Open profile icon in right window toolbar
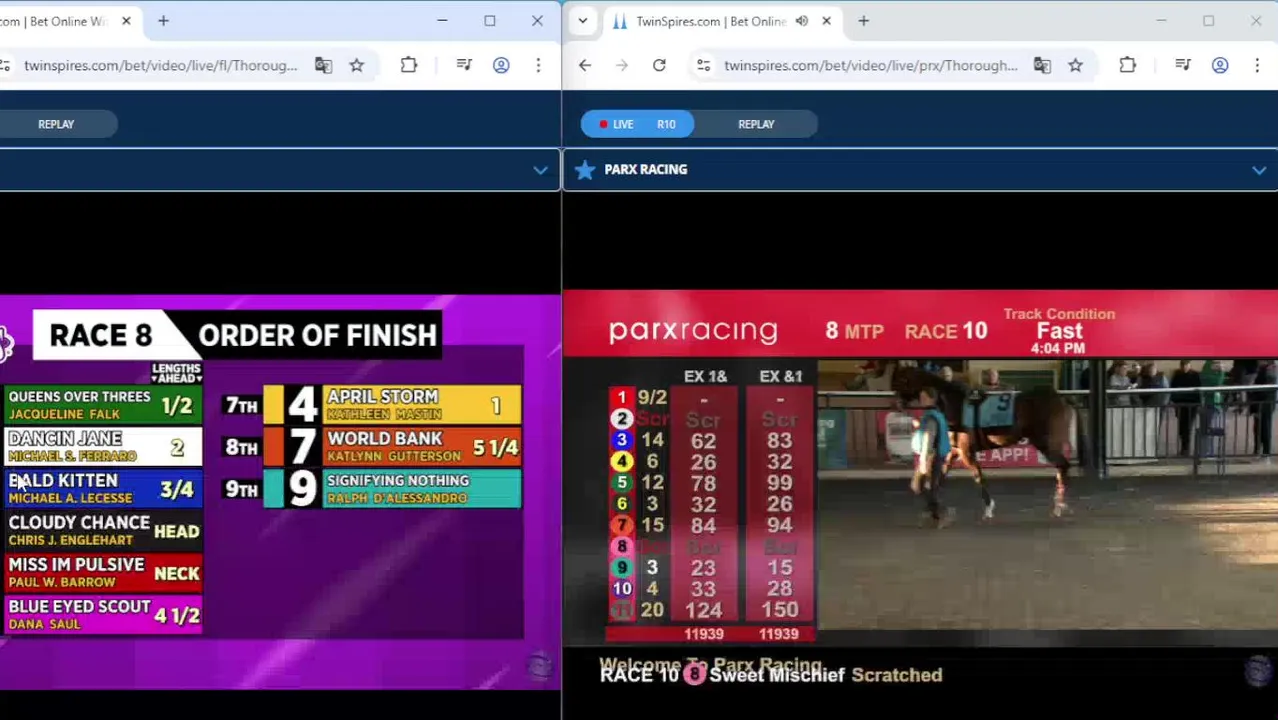Image resolution: width=1278 pixels, height=720 pixels. tap(1220, 65)
